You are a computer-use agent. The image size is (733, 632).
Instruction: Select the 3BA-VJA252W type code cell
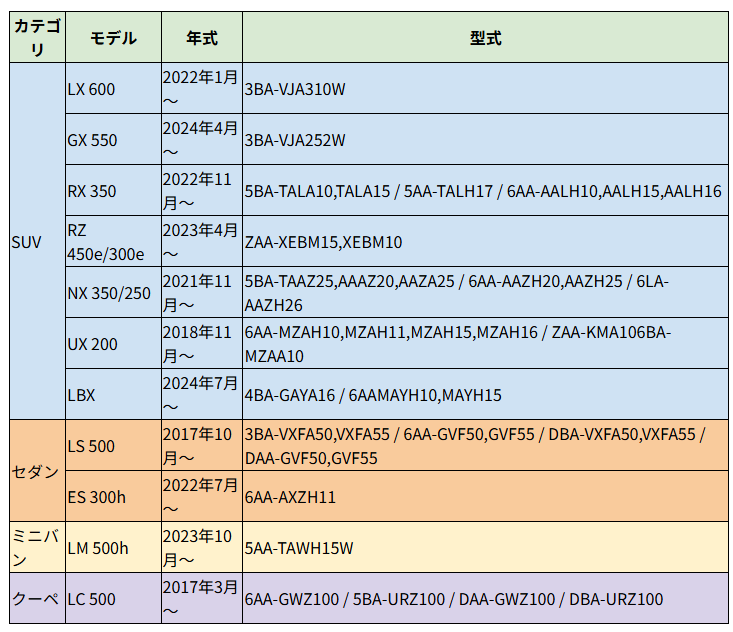click(x=485, y=139)
